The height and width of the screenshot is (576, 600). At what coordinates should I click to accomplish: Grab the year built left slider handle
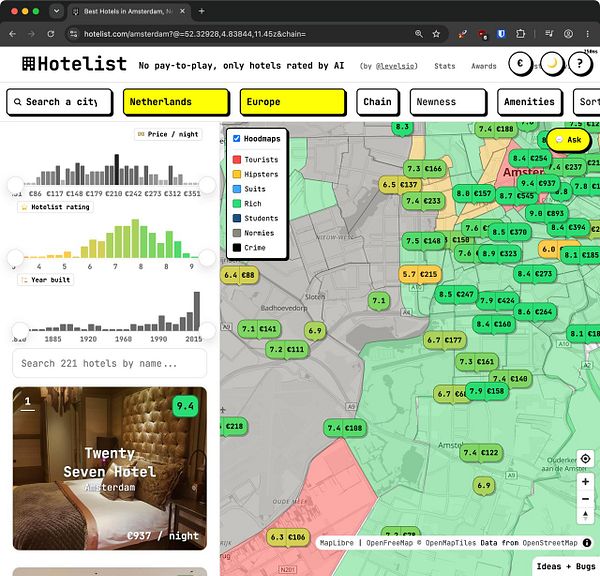20,330
